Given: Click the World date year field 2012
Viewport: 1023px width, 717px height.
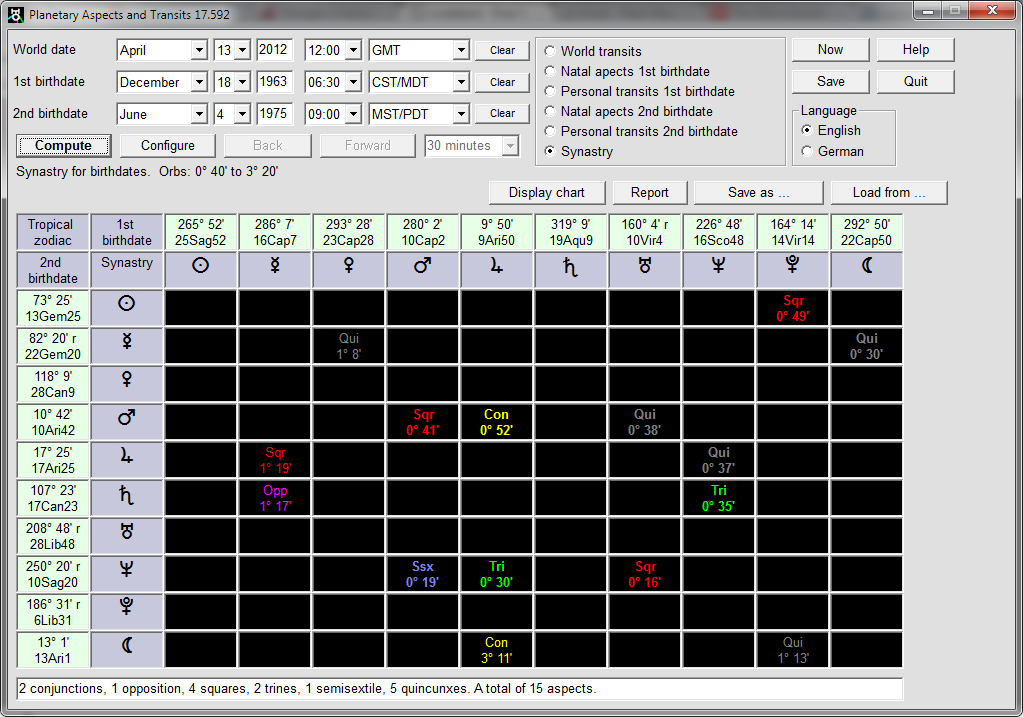Looking at the screenshot, I should [274, 50].
